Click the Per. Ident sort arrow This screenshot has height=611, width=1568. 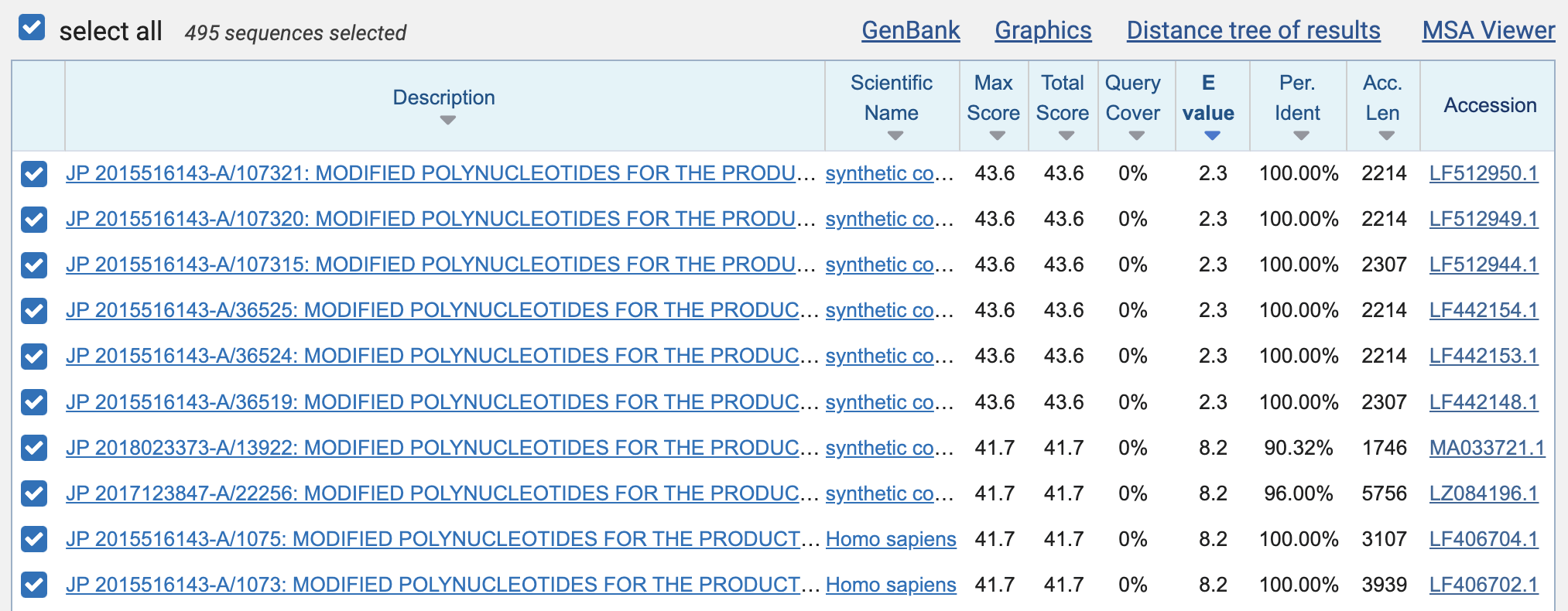[1301, 136]
